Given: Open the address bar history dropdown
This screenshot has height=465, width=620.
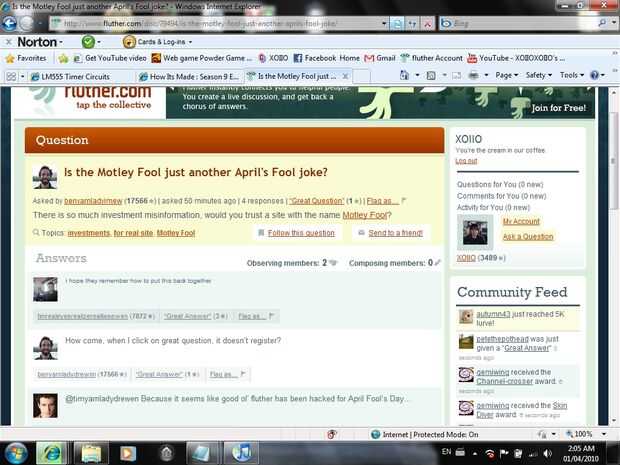Looking at the screenshot, I should [384, 24].
